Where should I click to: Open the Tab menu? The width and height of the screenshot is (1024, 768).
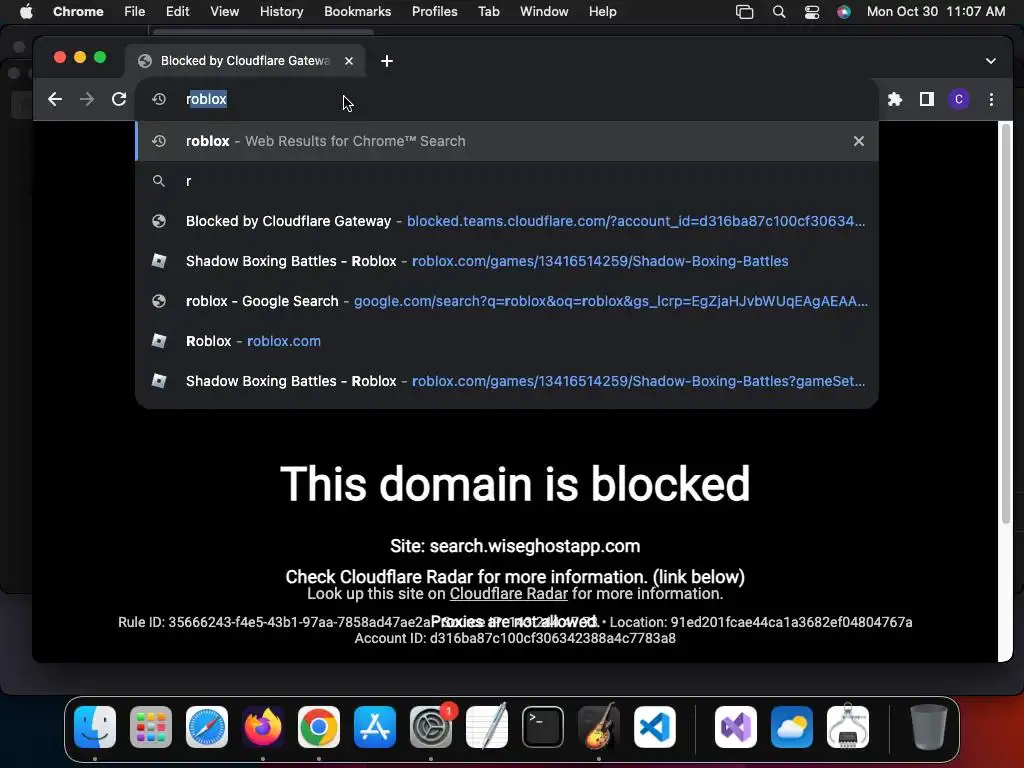488,12
